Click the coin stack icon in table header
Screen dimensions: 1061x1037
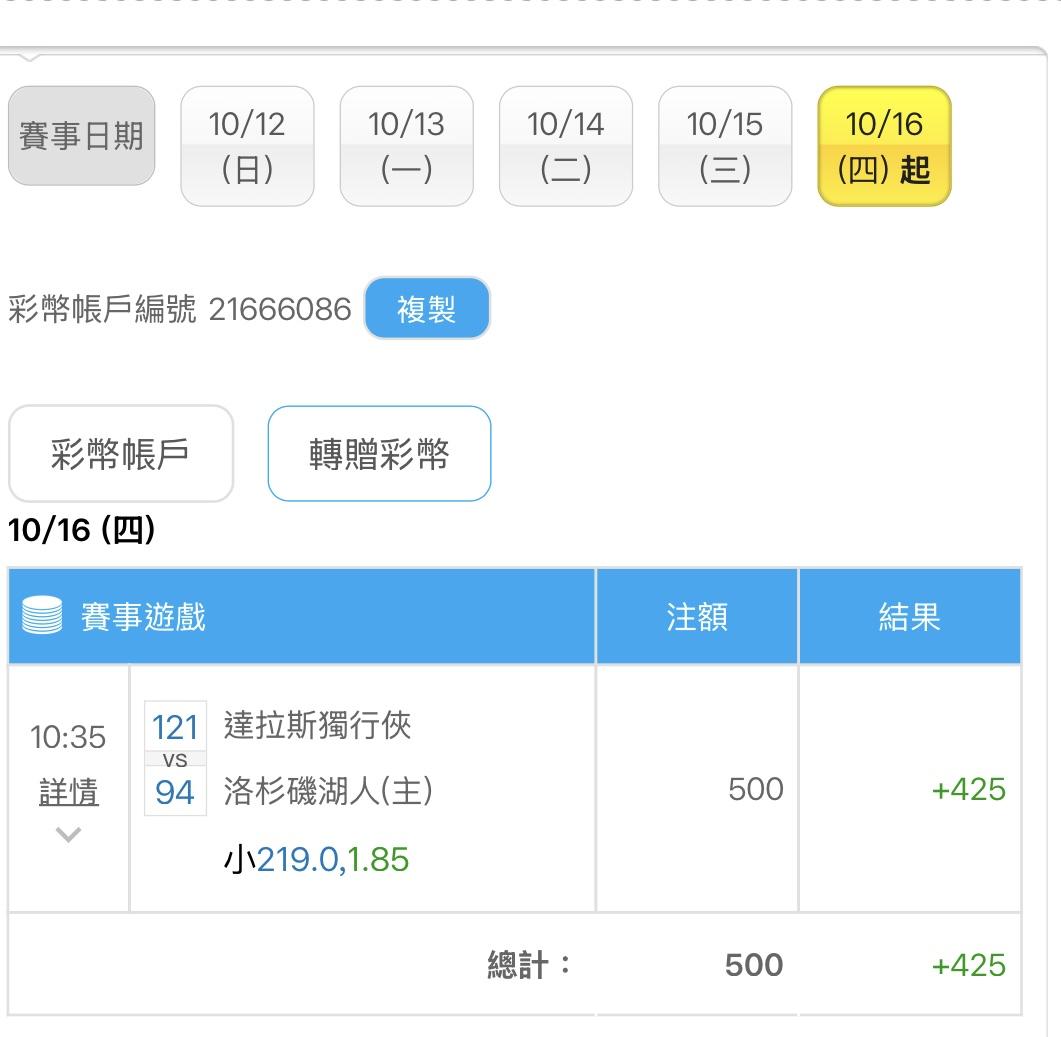tap(42, 616)
